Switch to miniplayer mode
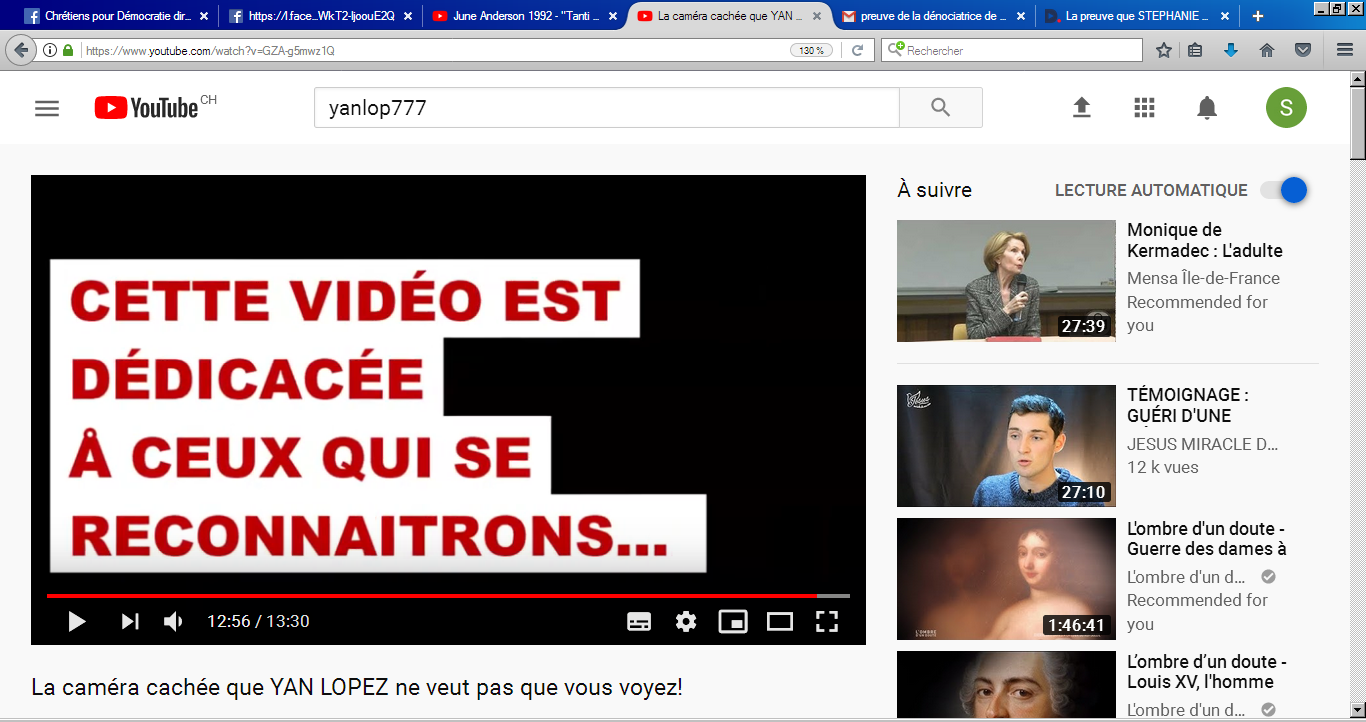Screen dimensions: 1366x722 click(733, 622)
